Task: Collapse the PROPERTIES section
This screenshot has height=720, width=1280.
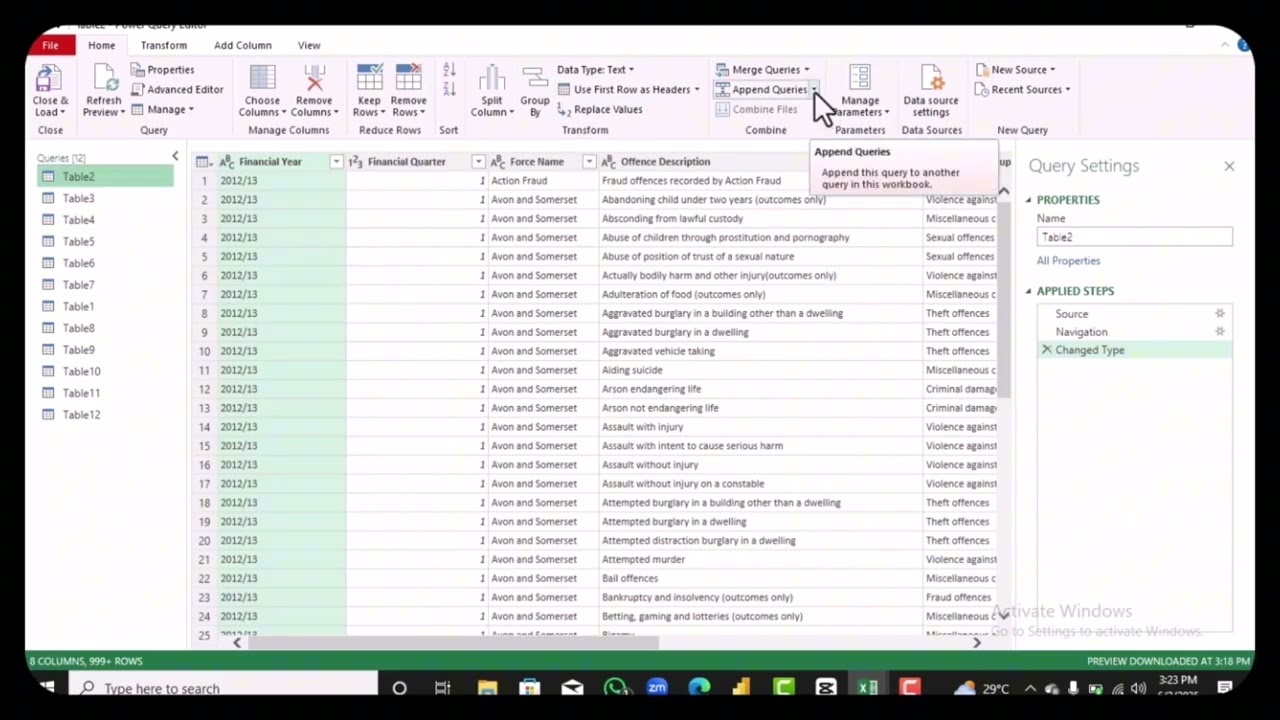Action: pos(1028,200)
